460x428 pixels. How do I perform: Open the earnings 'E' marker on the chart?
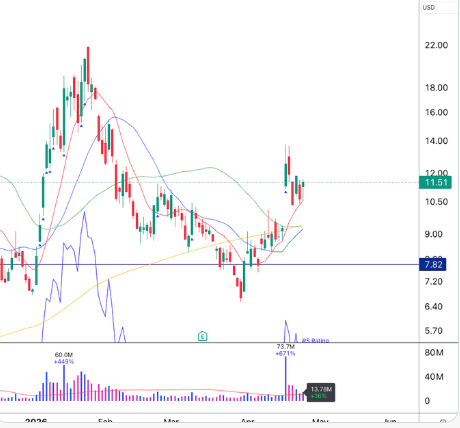click(x=202, y=336)
